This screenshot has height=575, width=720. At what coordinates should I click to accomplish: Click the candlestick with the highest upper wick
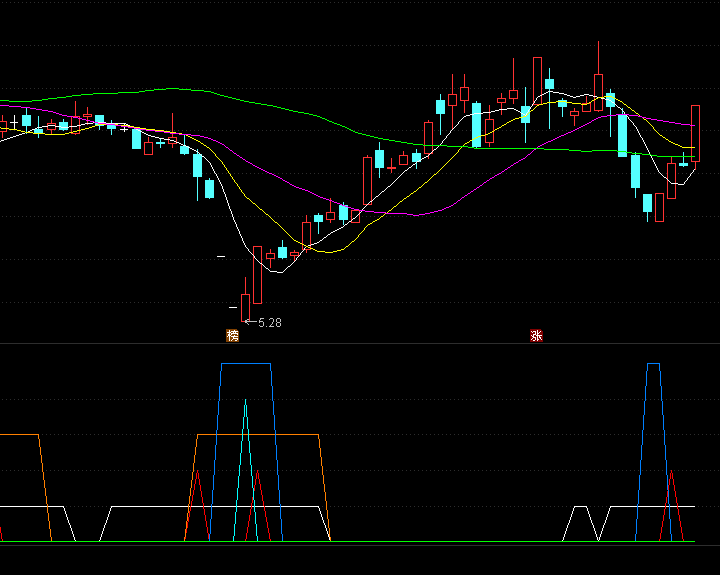pyautogui.click(x=598, y=77)
